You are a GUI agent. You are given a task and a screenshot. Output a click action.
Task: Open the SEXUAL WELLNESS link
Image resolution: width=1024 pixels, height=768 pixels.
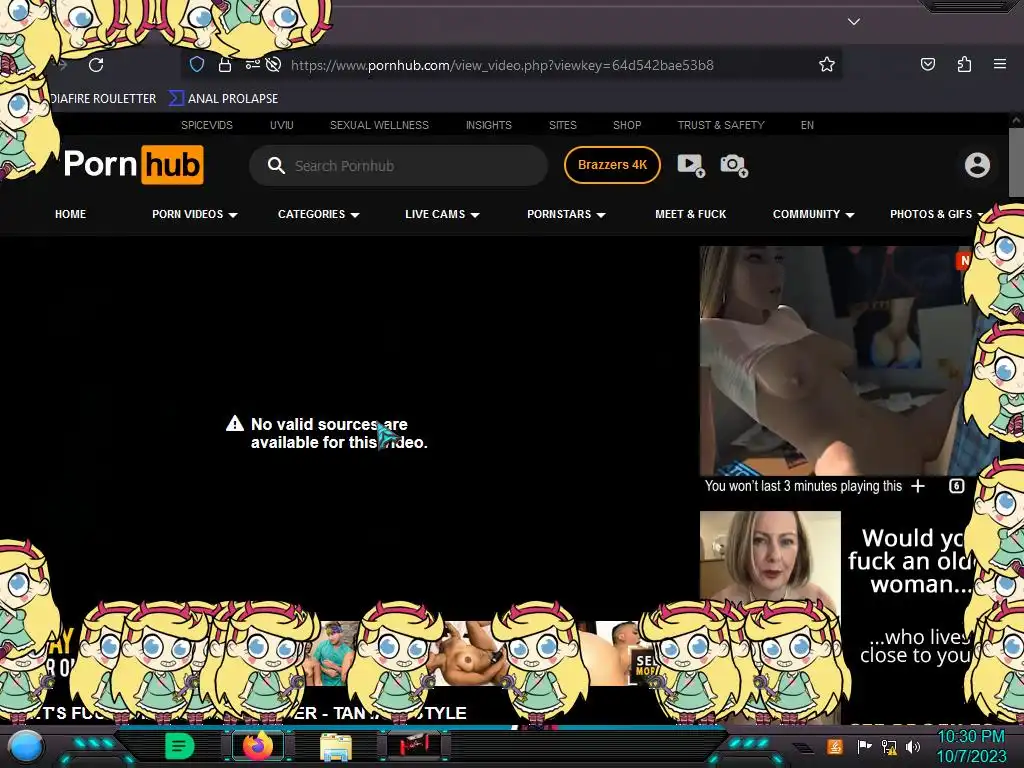point(379,125)
